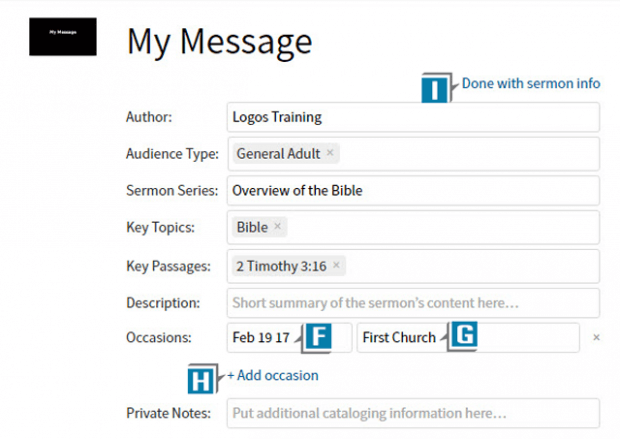Edit the Sermon Series field
Screen dimensions: 620x439
412,190
